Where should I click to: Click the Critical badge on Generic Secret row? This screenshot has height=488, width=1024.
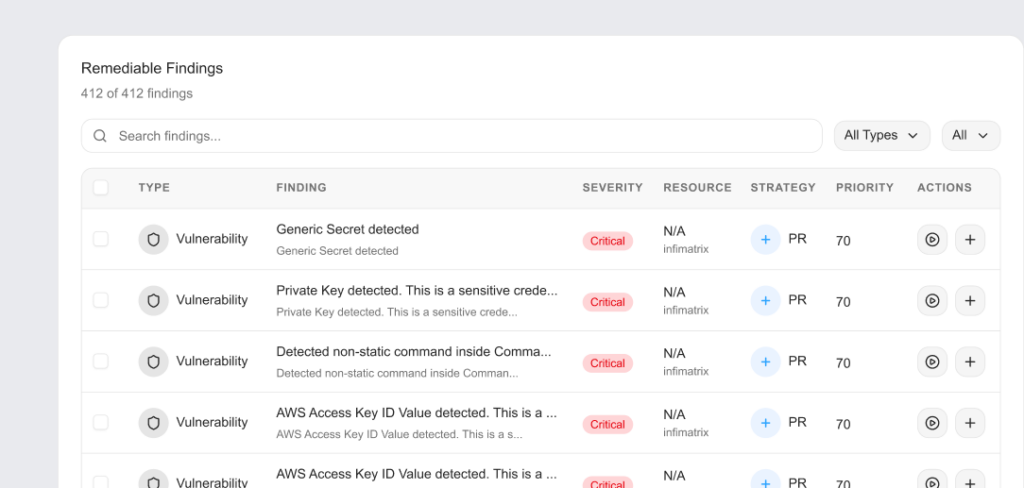click(x=607, y=241)
